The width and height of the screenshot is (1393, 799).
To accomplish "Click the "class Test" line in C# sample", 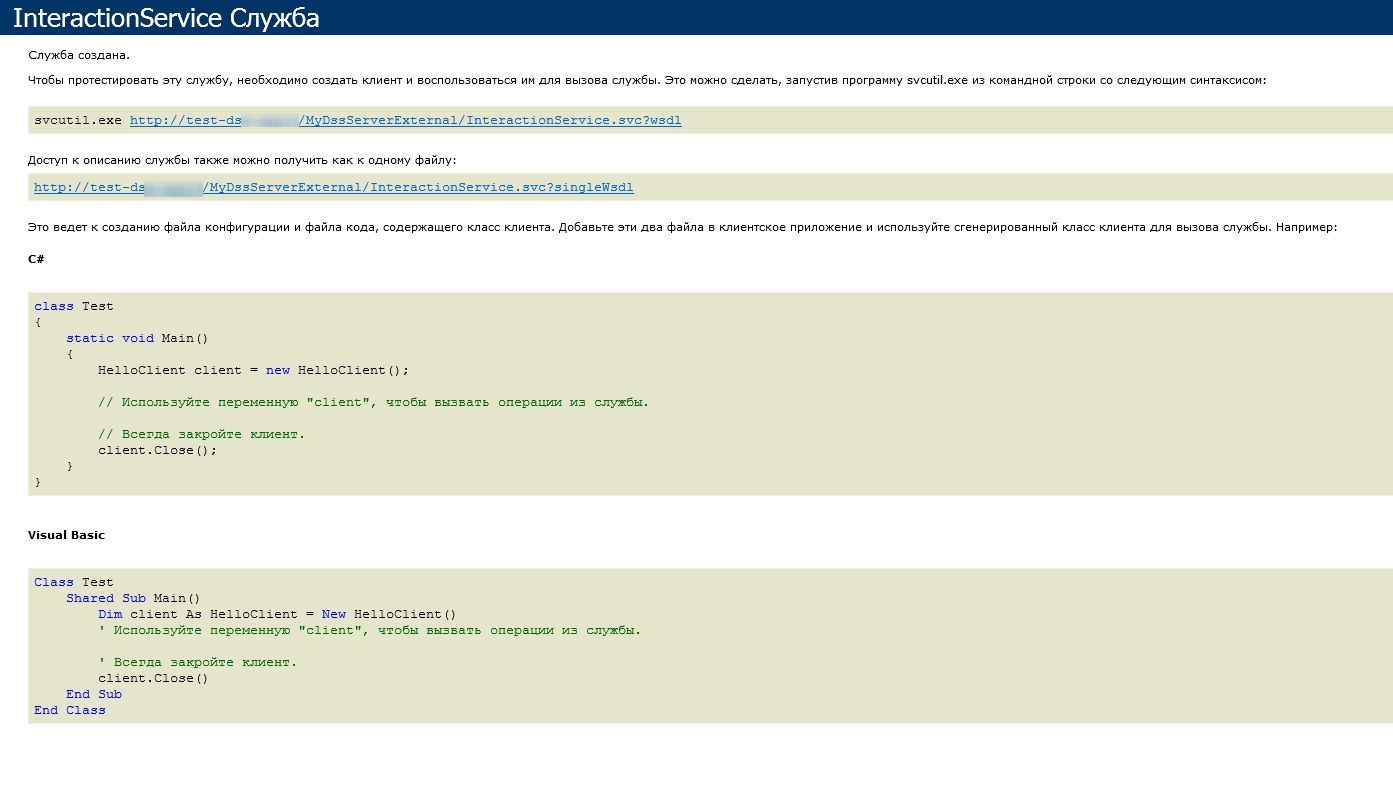I will [74, 306].
